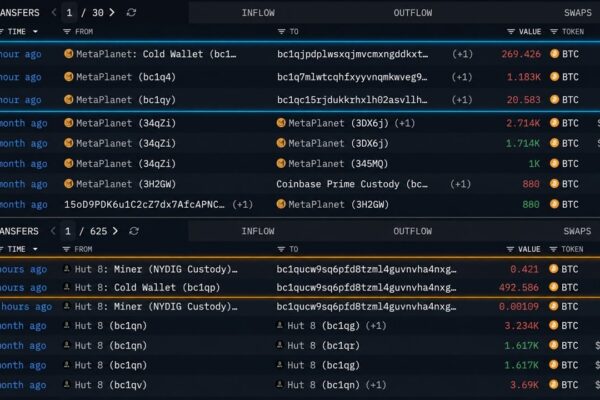Click the Coinbase Prime Custody recipient
The width and height of the screenshot is (600, 400).
click(x=352, y=184)
